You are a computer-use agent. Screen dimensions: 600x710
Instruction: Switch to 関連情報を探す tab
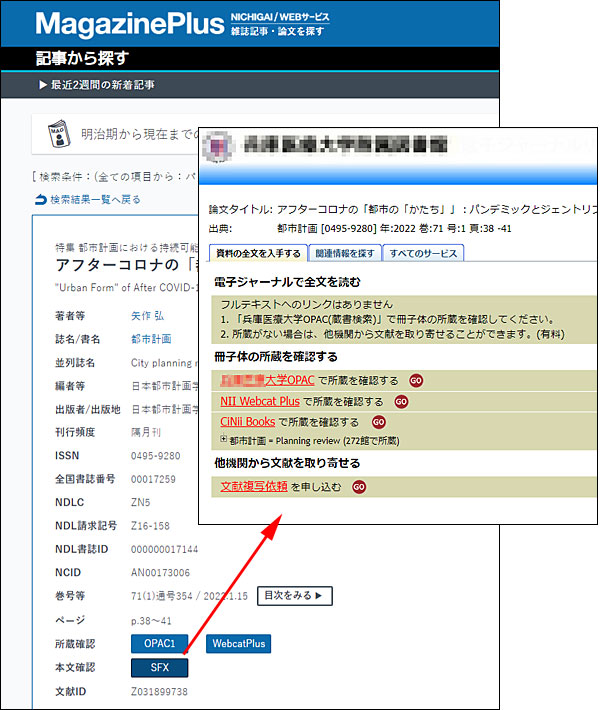point(343,253)
